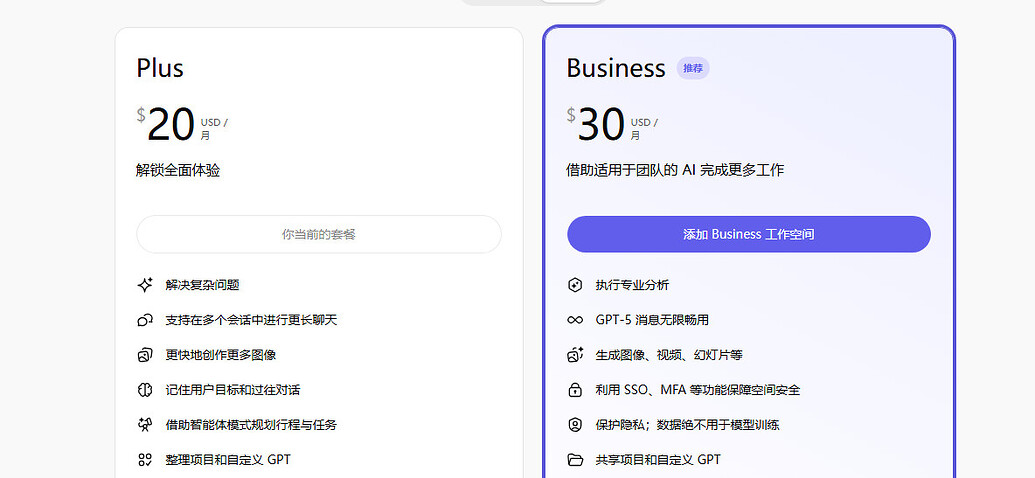
Task: Click the GPT-5 消息无限畅用 feature text
Action: point(652,320)
